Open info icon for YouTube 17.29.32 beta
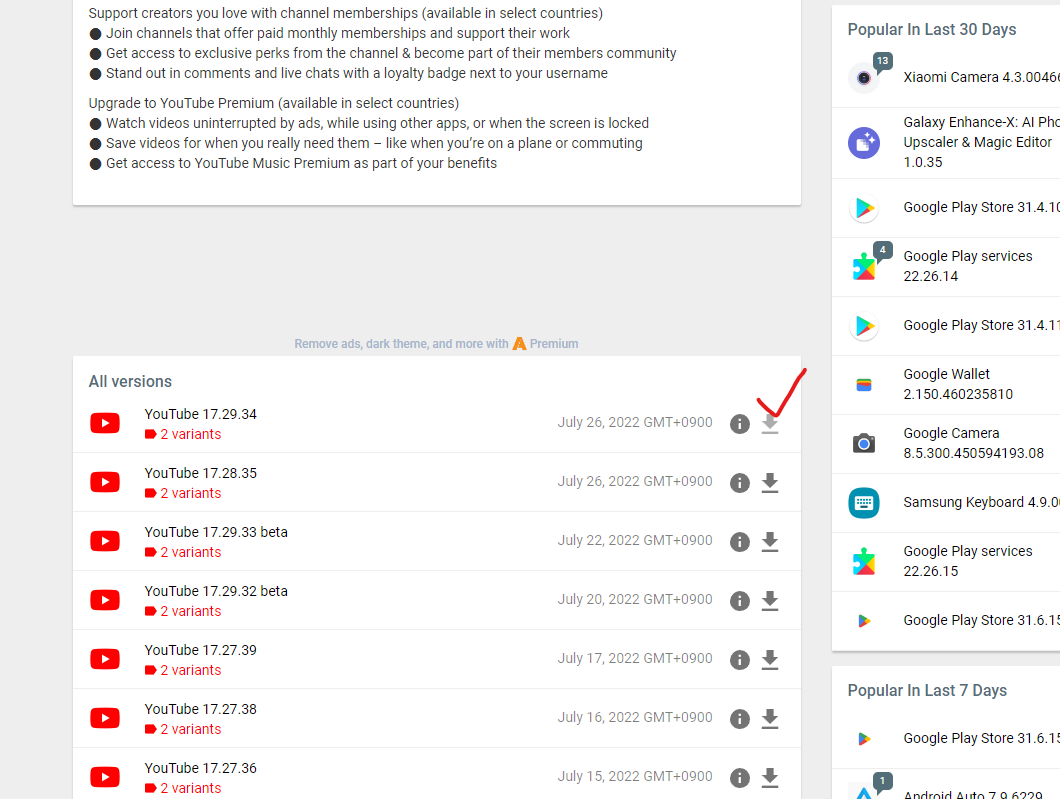The height and width of the screenshot is (799, 1060). [740, 600]
